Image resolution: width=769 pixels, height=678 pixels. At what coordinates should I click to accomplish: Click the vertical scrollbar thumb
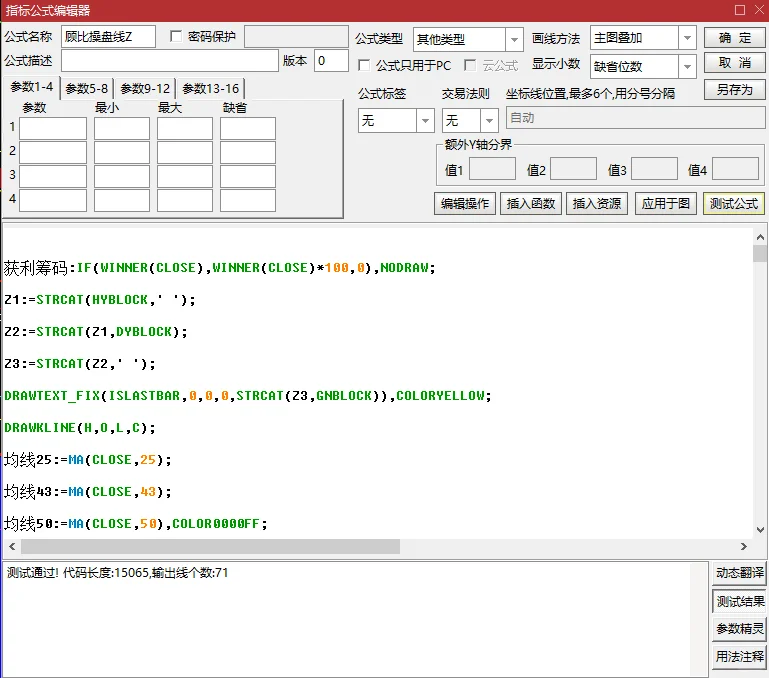click(x=760, y=254)
